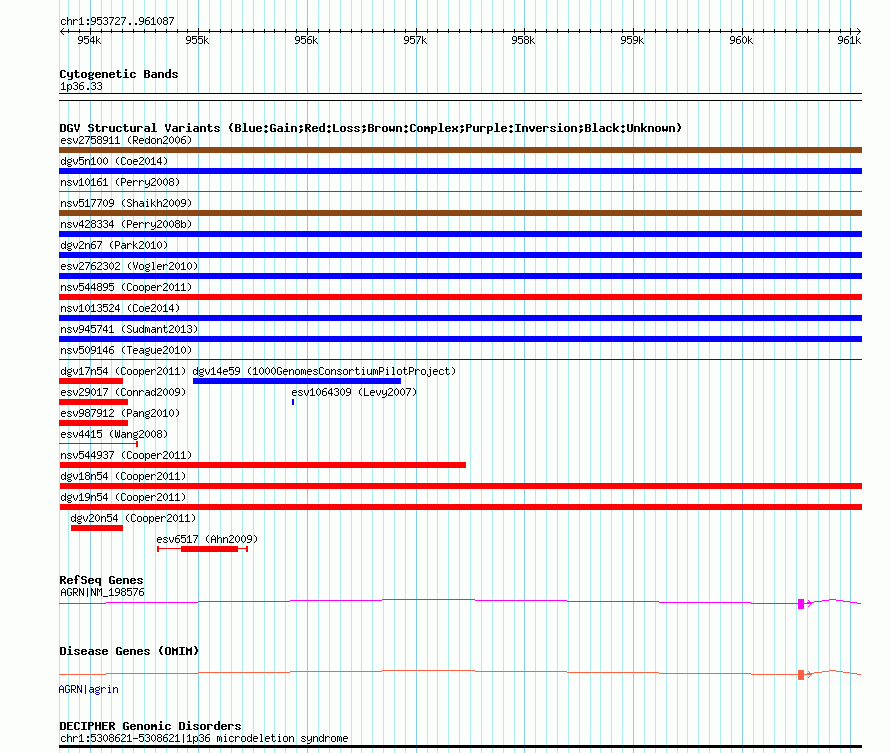
Task: Click the esv2762302 (Vogler2010) label
Action: click(x=129, y=266)
